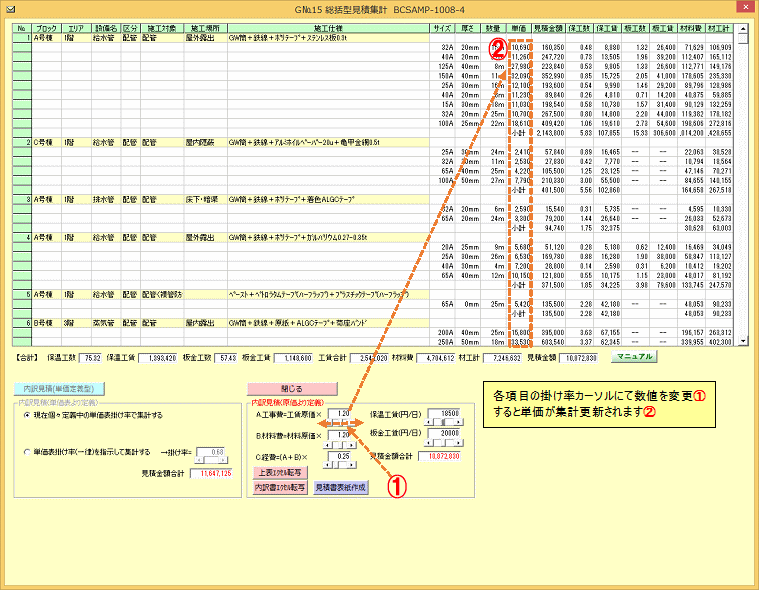Click 見積書表紙作成 button
The image size is (759, 590).
click(341, 487)
